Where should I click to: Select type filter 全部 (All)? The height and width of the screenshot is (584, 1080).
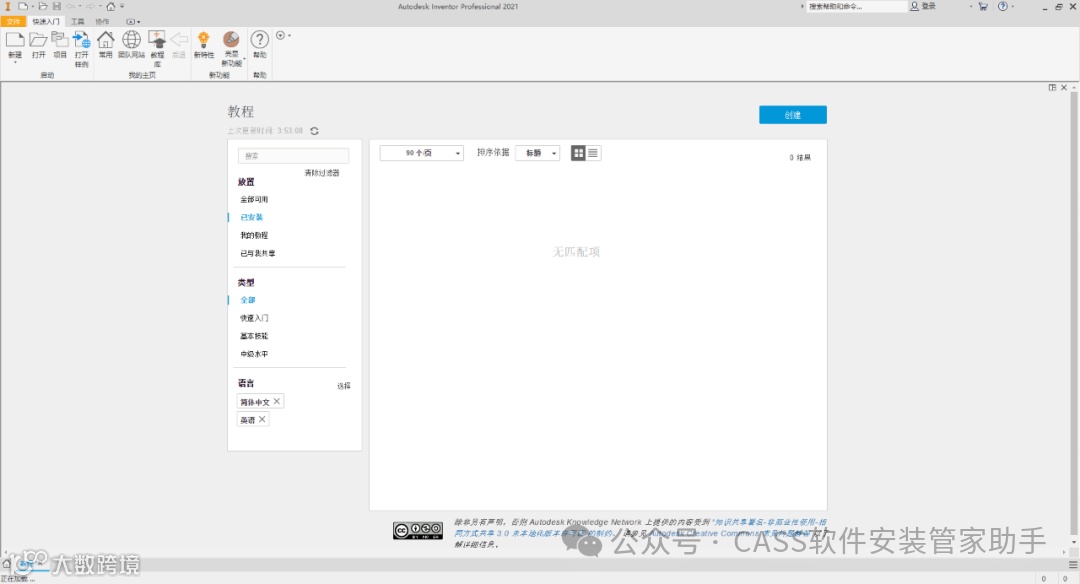click(248, 300)
